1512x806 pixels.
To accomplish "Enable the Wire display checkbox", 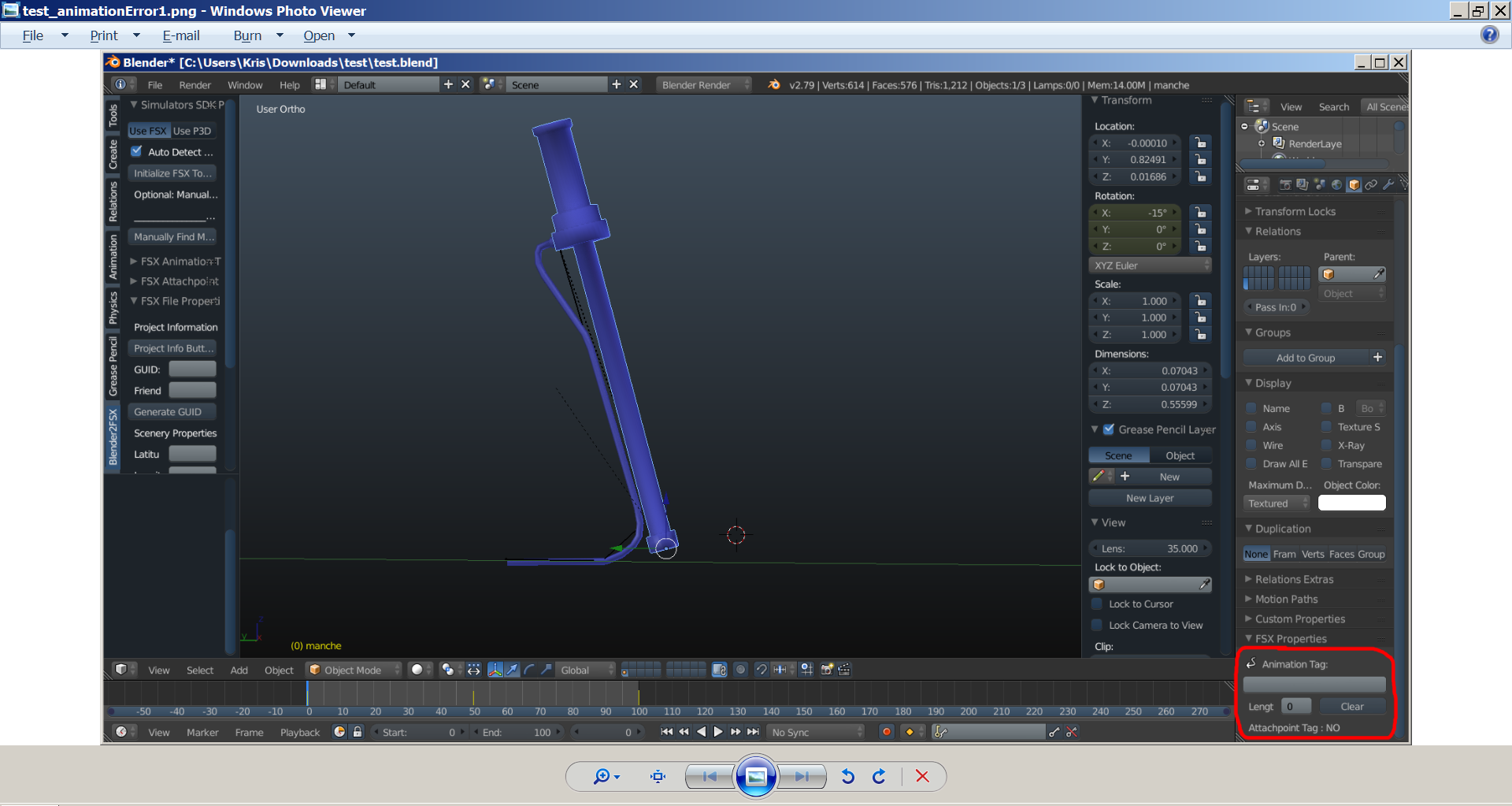I will 1251,445.
